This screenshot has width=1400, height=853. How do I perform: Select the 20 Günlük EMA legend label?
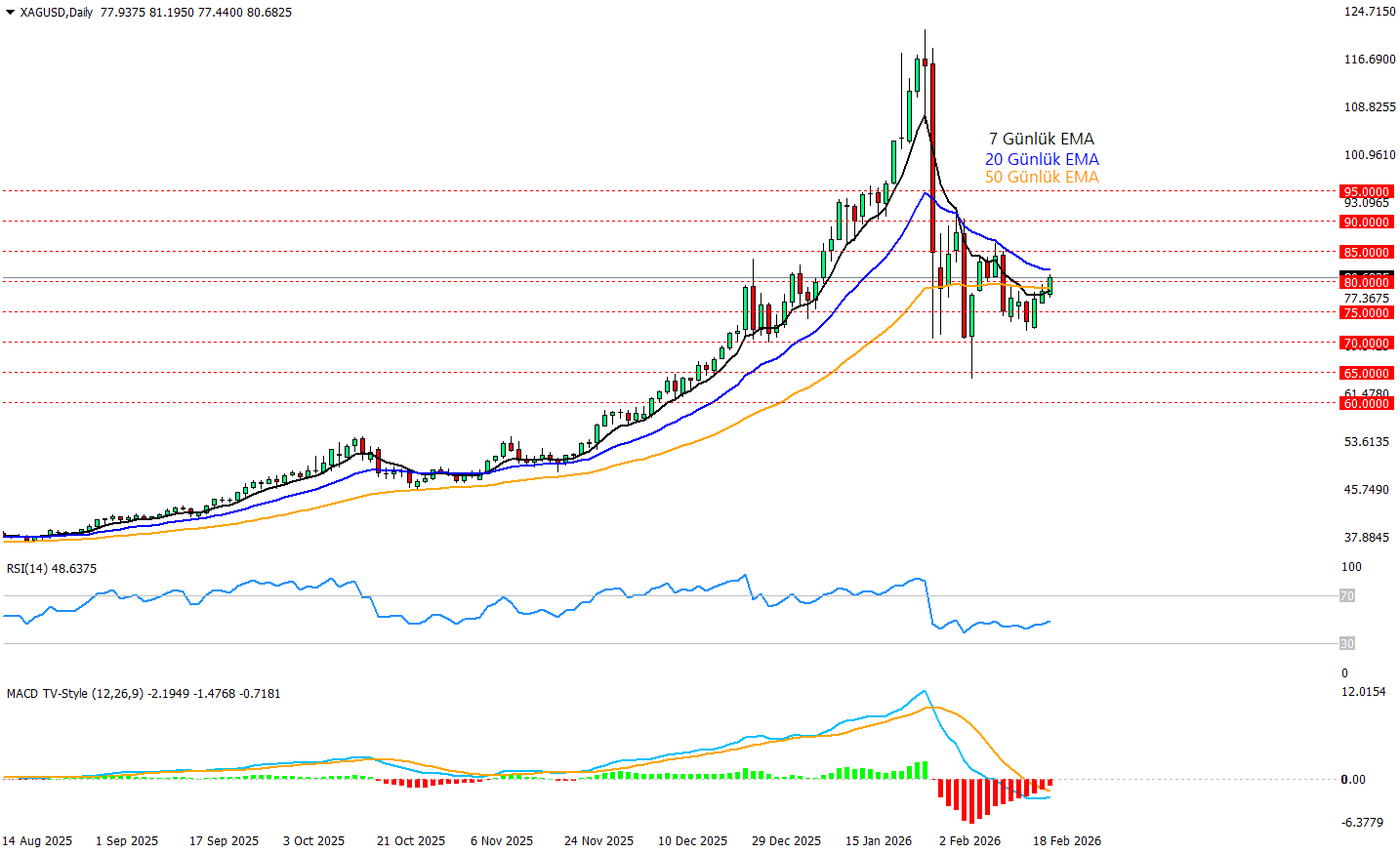point(1041,159)
